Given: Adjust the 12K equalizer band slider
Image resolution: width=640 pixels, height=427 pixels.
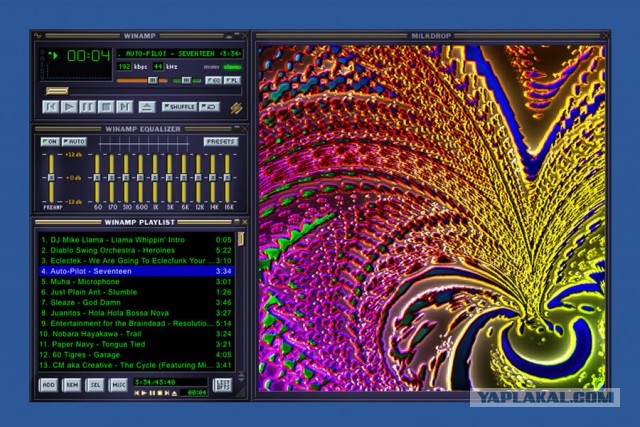Looking at the screenshot, I should click(x=198, y=178).
